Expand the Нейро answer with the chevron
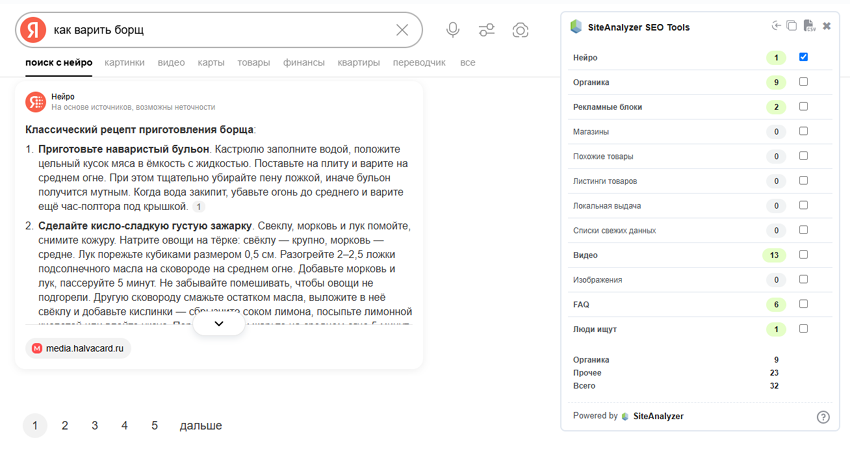Image resolution: width=850 pixels, height=449 pixels. [x=219, y=324]
